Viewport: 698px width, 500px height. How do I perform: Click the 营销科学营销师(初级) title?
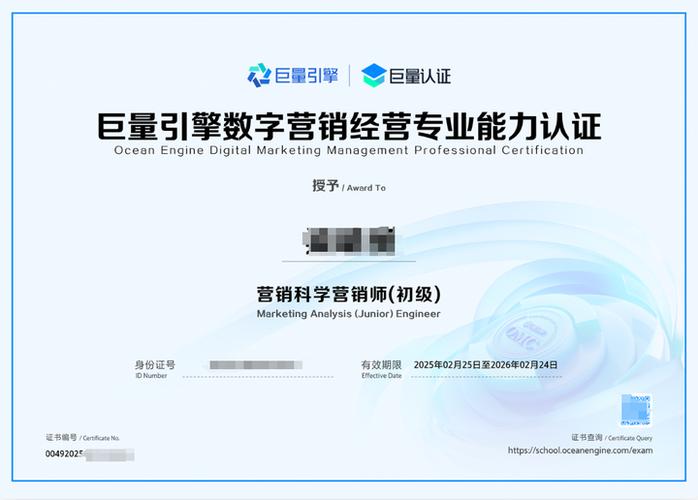point(349,294)
